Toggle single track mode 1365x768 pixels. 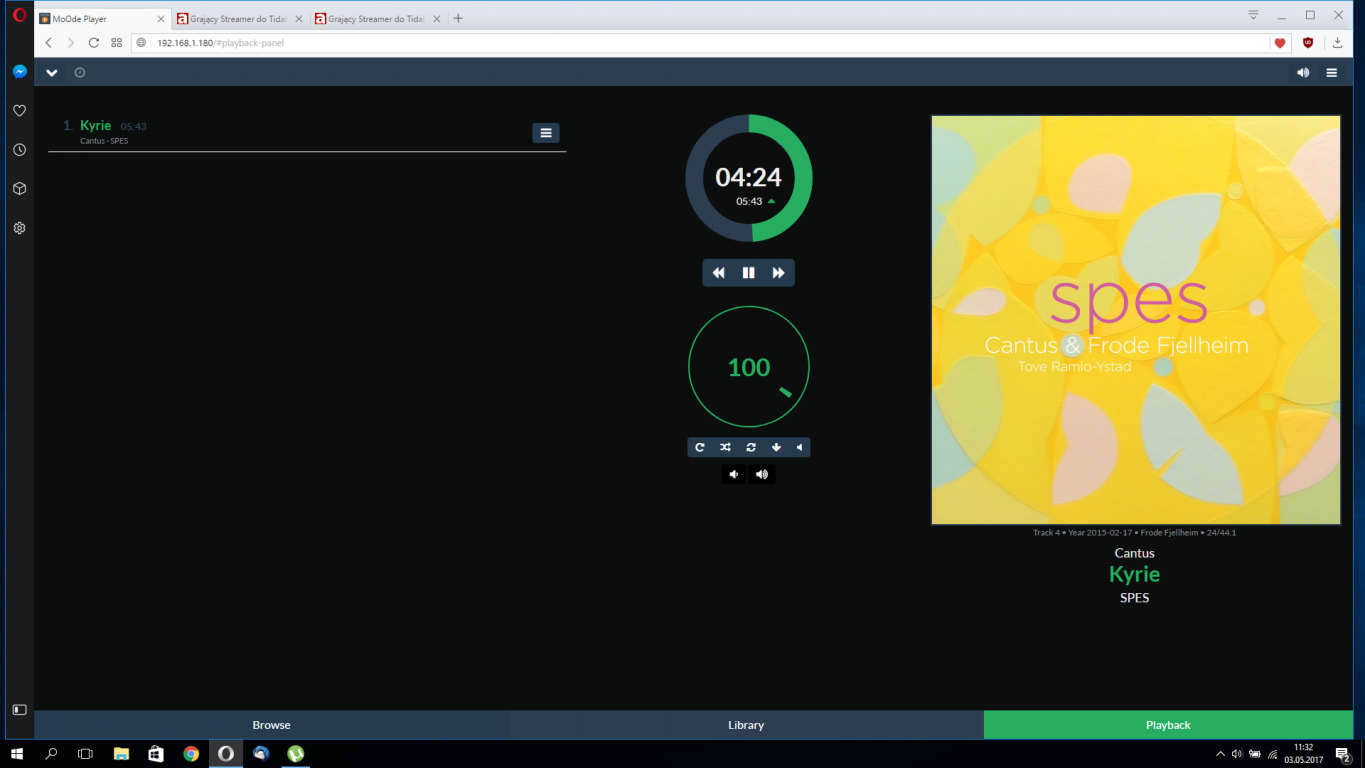pyautogui.click(x=750, y=447)
